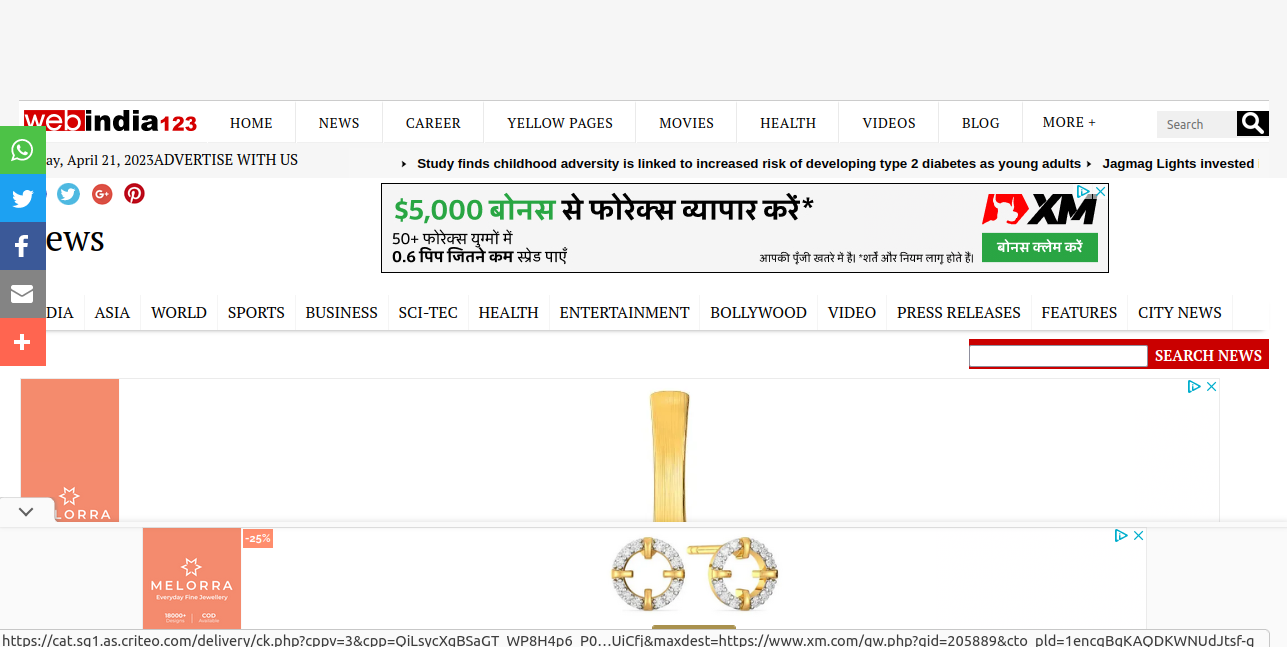Click the Facebook share sidebar button
Image resolution: width=1287 pixels, height=647 pixels.
point(22,246)
